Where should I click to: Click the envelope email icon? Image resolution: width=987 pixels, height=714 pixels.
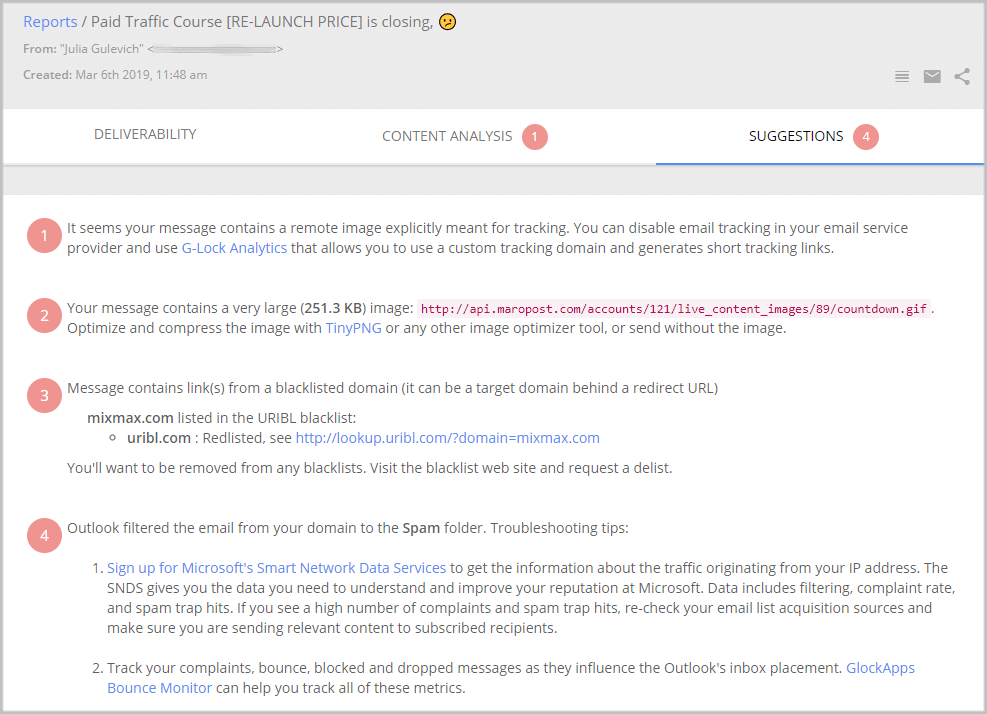click(x=932, y=77)
